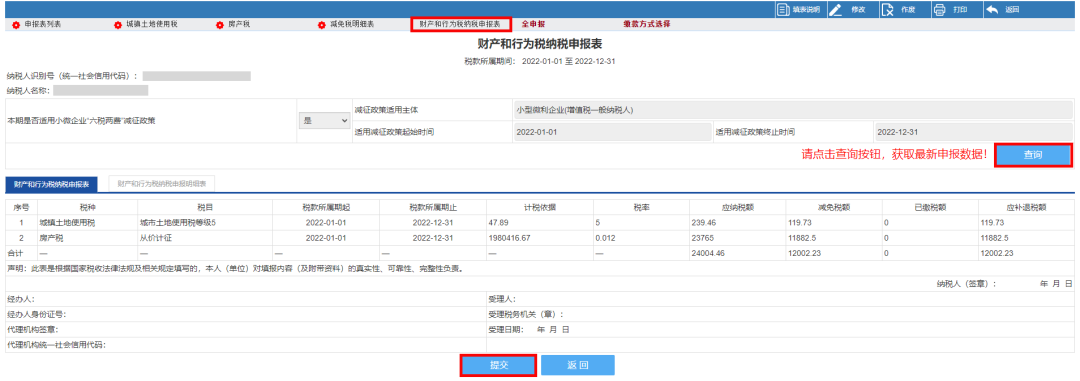Click gear icon beside 减免税明细表
This screenshot has height=381, width=1080.
(x=322, y=24)
